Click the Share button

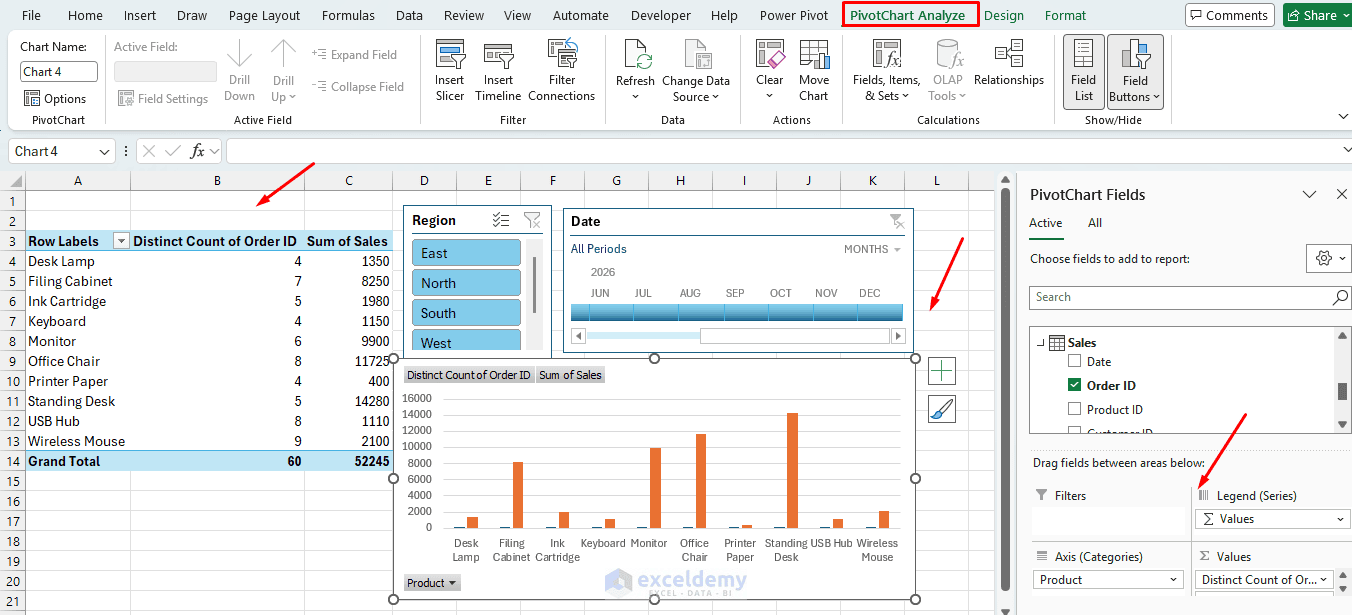point(1316,15)
